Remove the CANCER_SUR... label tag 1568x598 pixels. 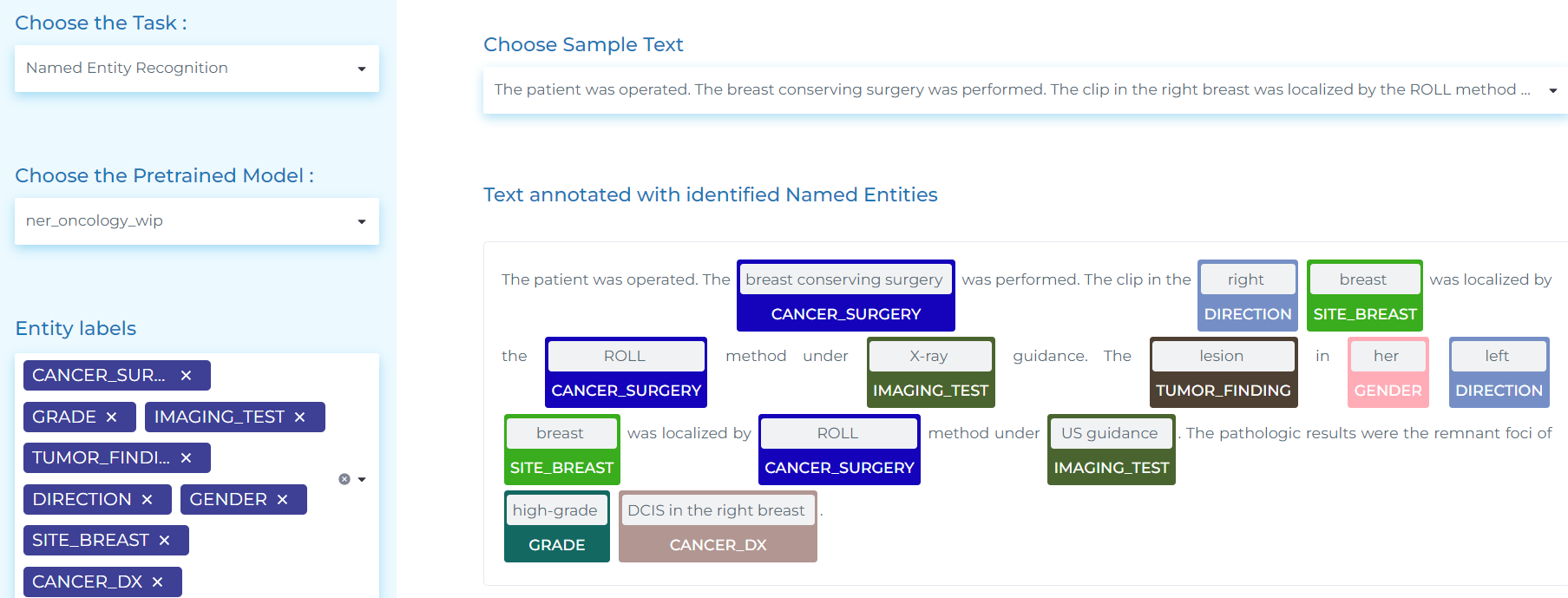click(186, 376)
